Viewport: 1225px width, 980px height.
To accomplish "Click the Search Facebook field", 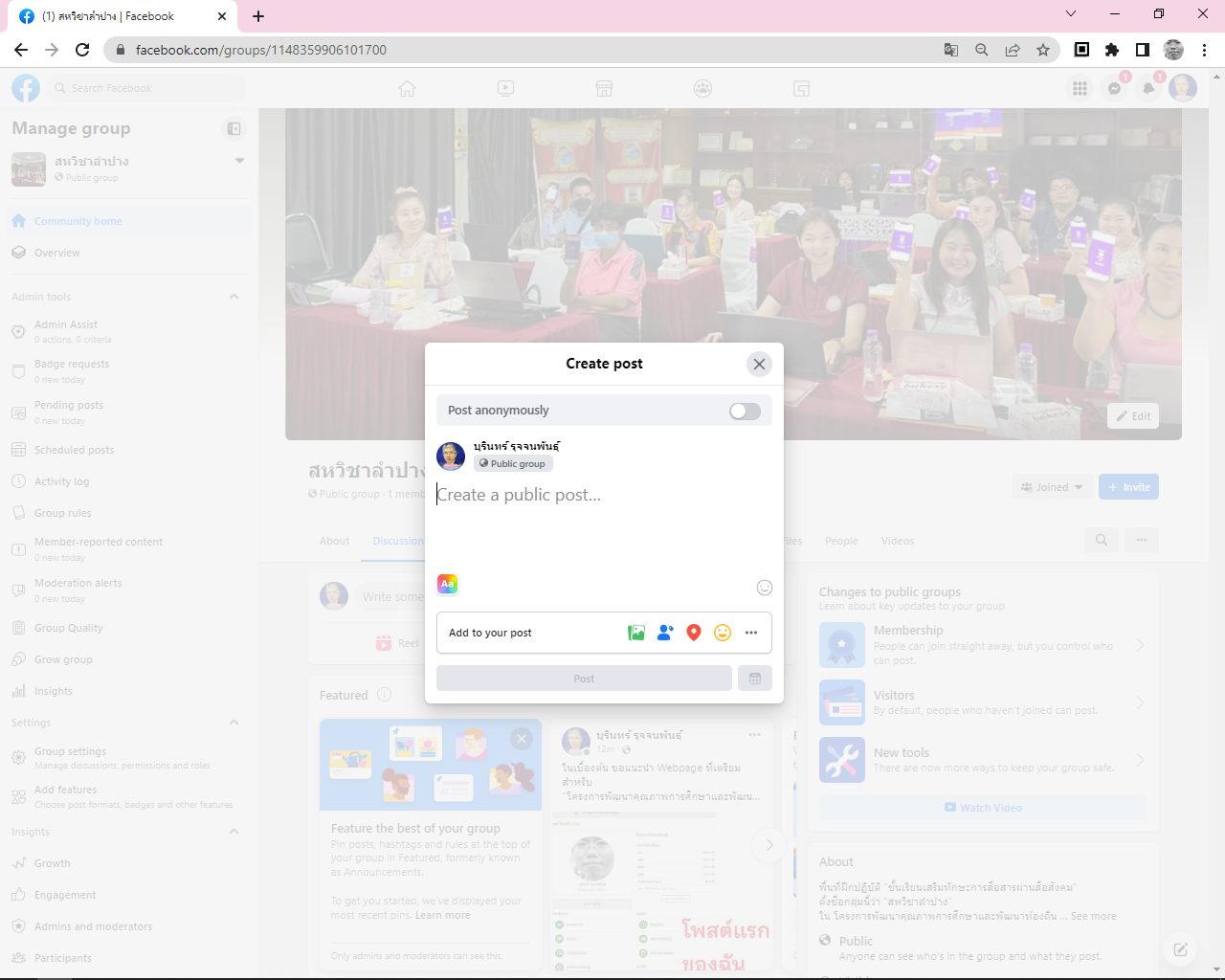I will pos(148,88).
